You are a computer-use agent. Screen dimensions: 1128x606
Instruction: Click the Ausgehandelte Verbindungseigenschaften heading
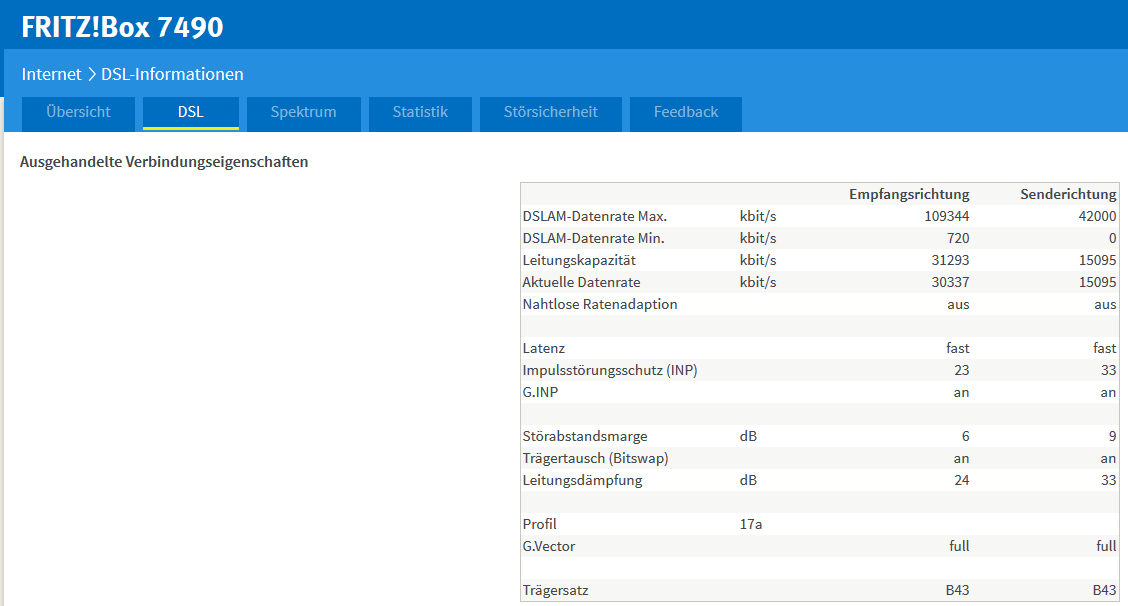coord(164,162)
